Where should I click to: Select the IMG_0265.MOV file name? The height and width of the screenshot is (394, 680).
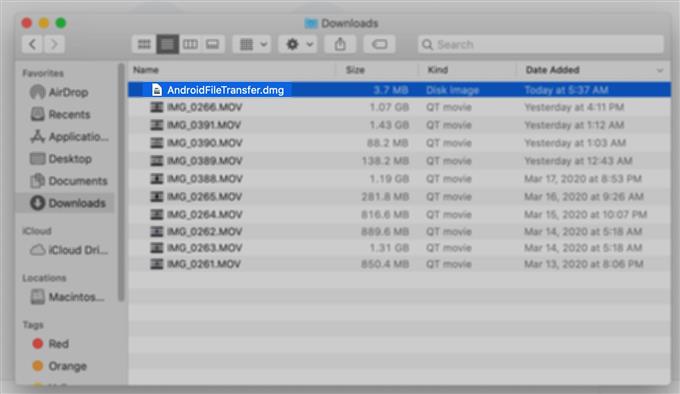(204, 197)
